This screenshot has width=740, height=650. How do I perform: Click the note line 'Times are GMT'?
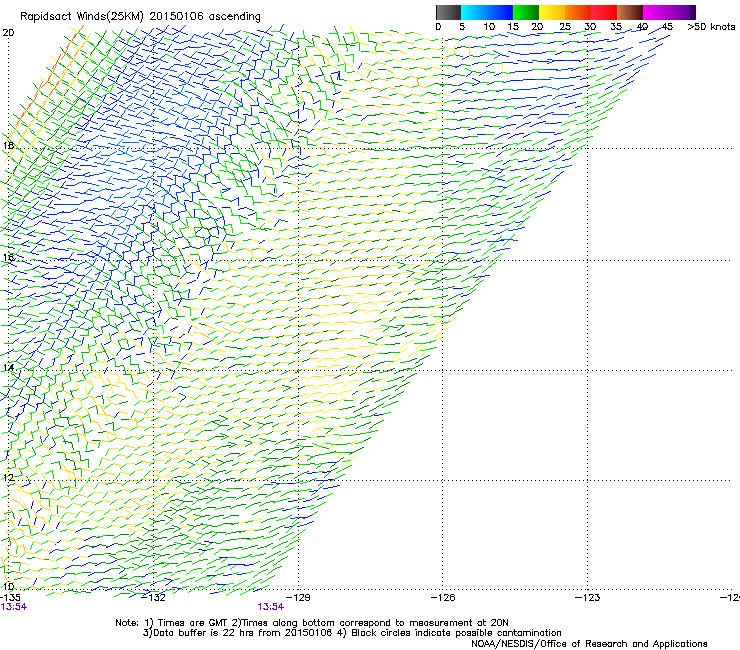click(x=312, y=623)
